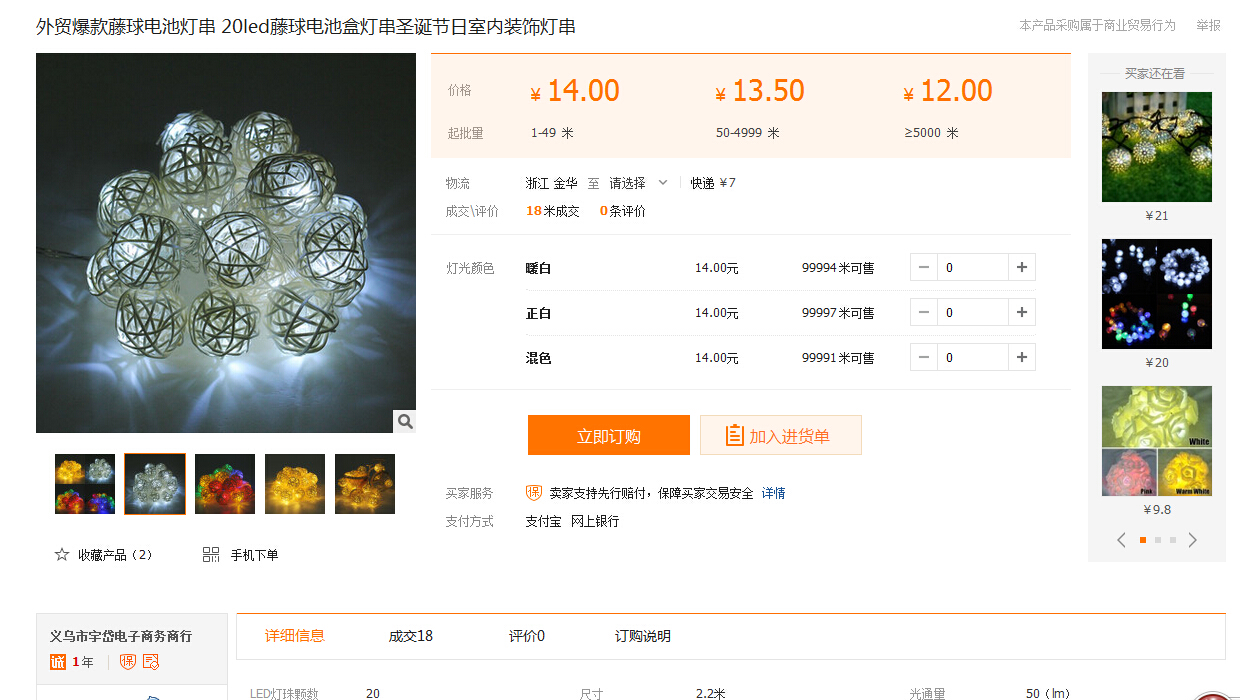The height and width of the screenshot is (700, 1240).
Task: Switch to the 成交18 tab
Action: pyautogui.click(x=411, y=636)
